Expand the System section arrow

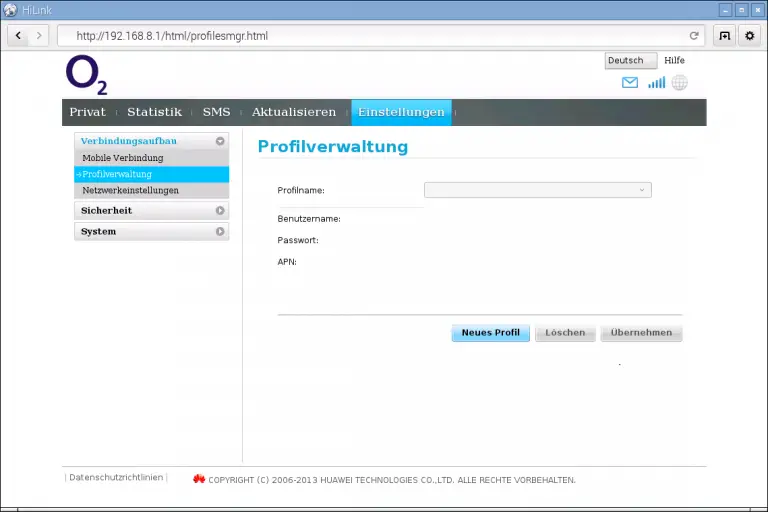(x=220, y=232)
